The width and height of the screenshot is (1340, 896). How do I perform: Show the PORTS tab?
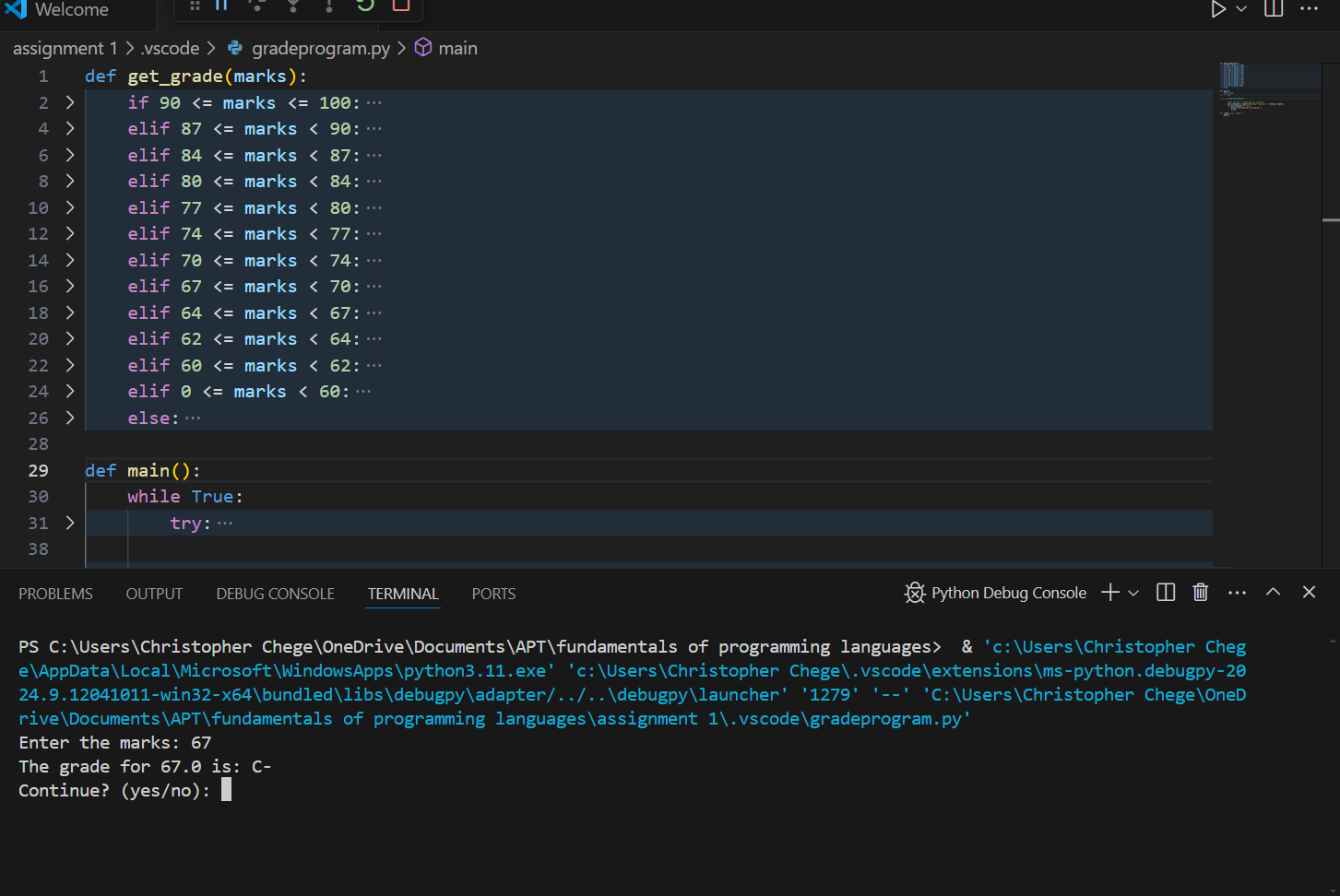pos(493,594)
